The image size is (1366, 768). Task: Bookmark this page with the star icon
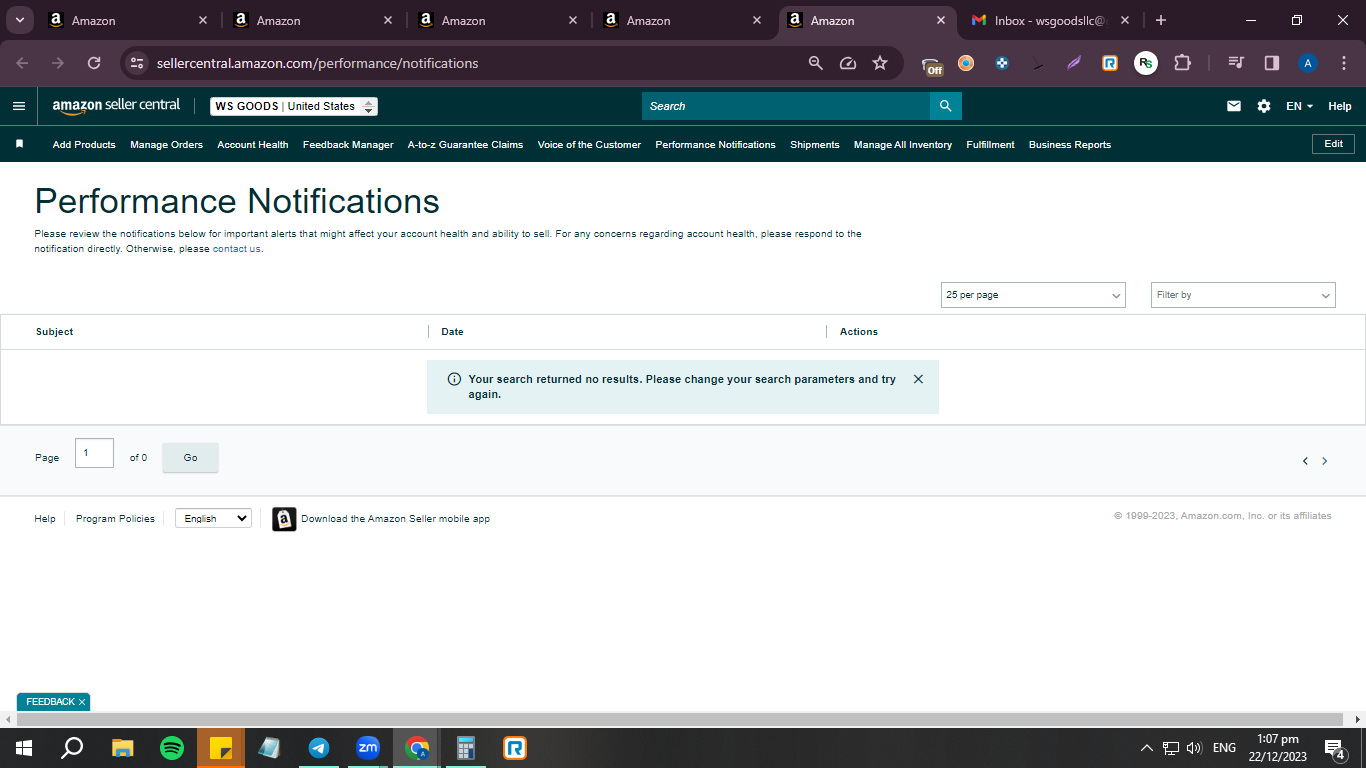point(880,63)
